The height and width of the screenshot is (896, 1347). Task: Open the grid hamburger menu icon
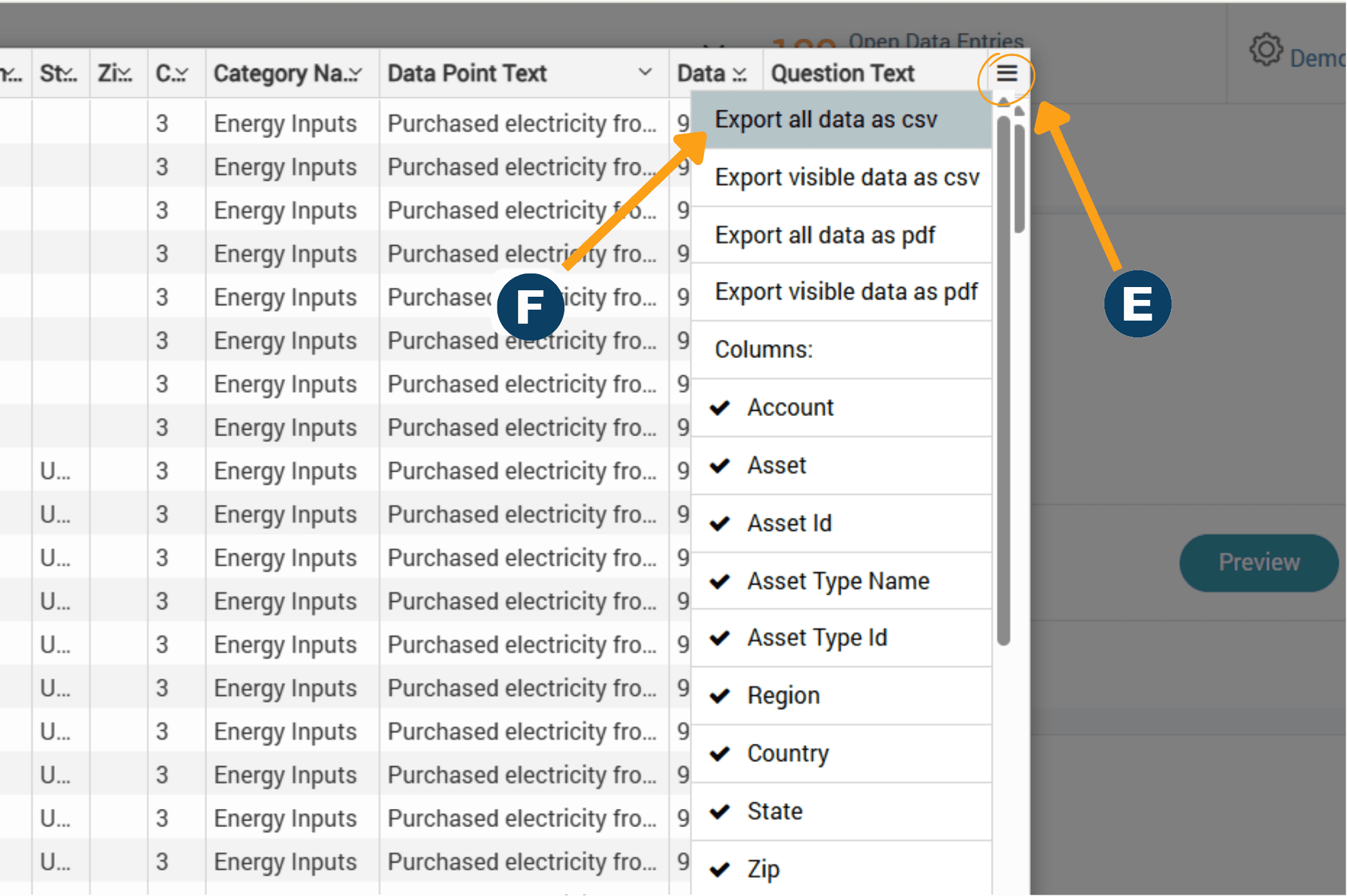(x=1006, y=73)
